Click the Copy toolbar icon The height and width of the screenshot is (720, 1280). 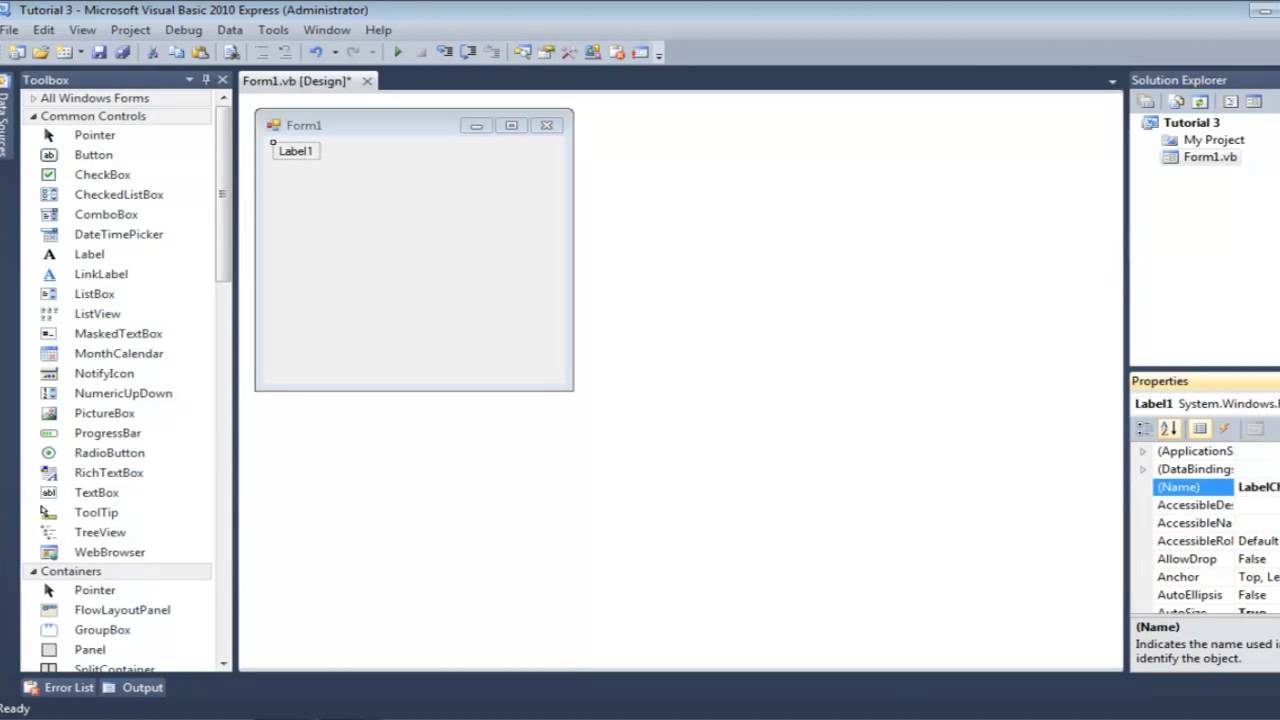[176, 52]
